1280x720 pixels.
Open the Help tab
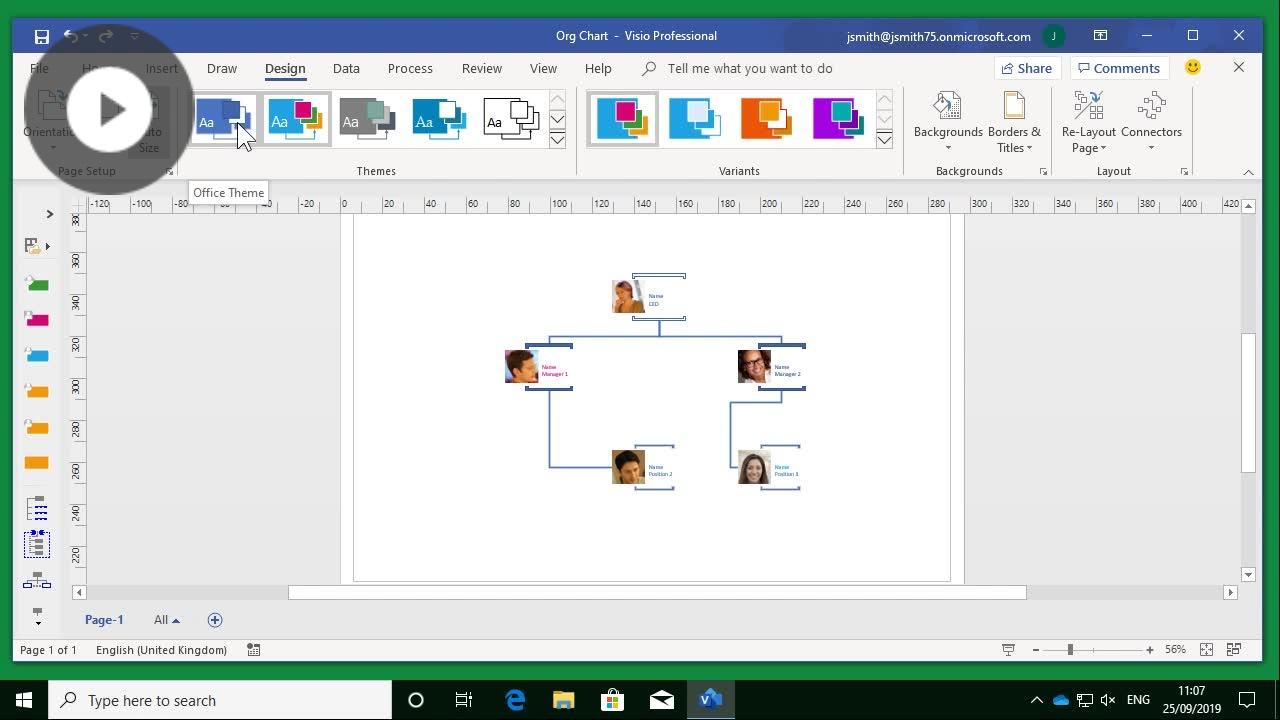(x=598, y=69)
